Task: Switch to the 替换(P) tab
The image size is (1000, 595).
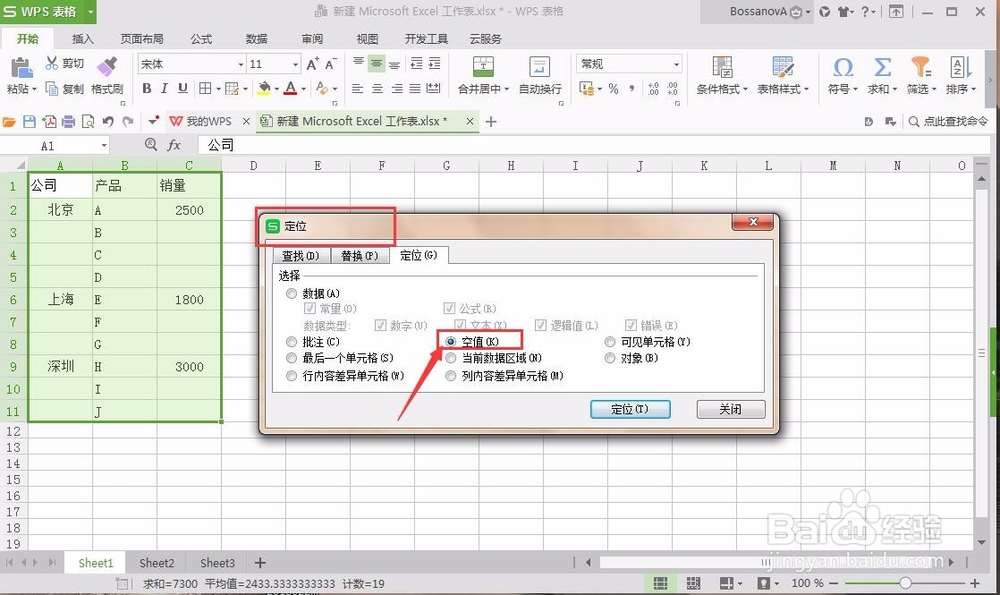Action: click(360, 255)
